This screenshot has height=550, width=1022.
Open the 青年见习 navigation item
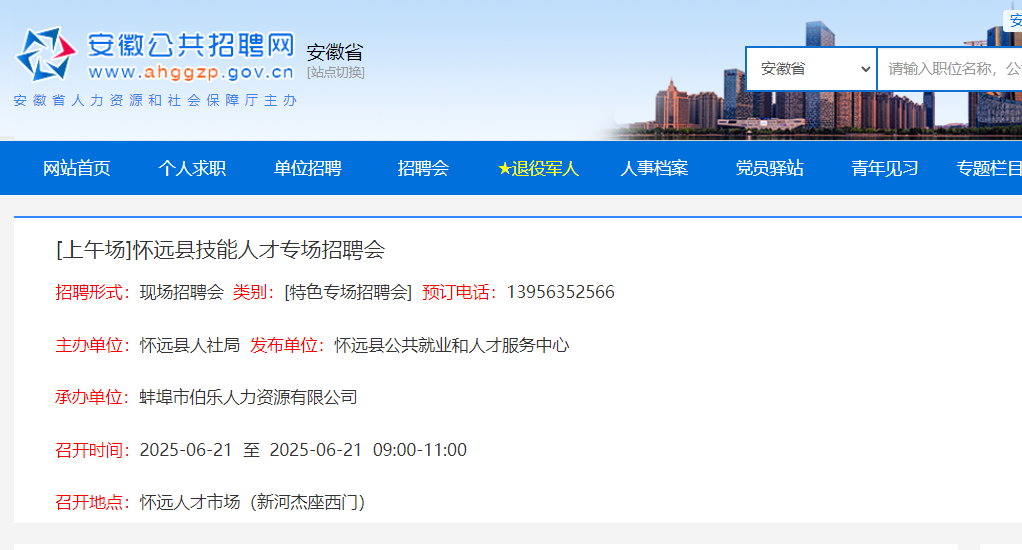884,168
